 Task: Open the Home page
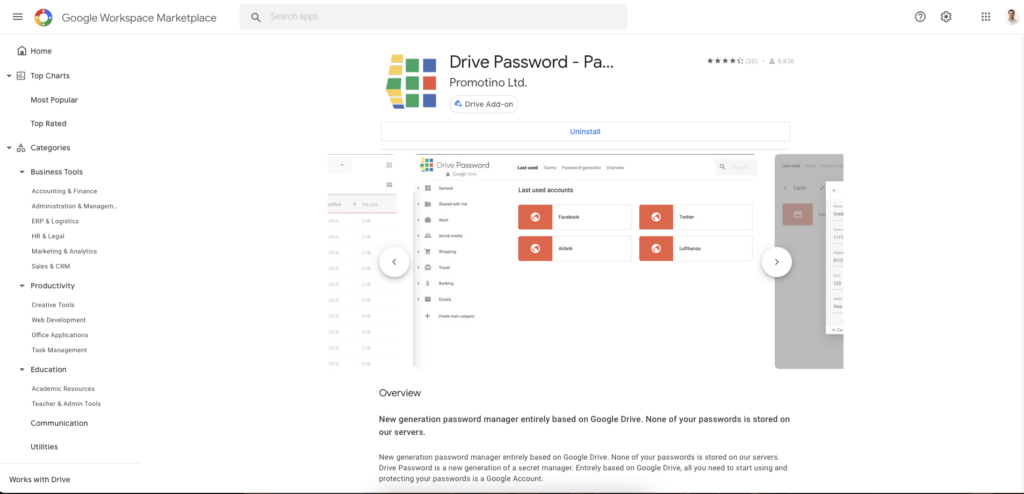[41, 51]
